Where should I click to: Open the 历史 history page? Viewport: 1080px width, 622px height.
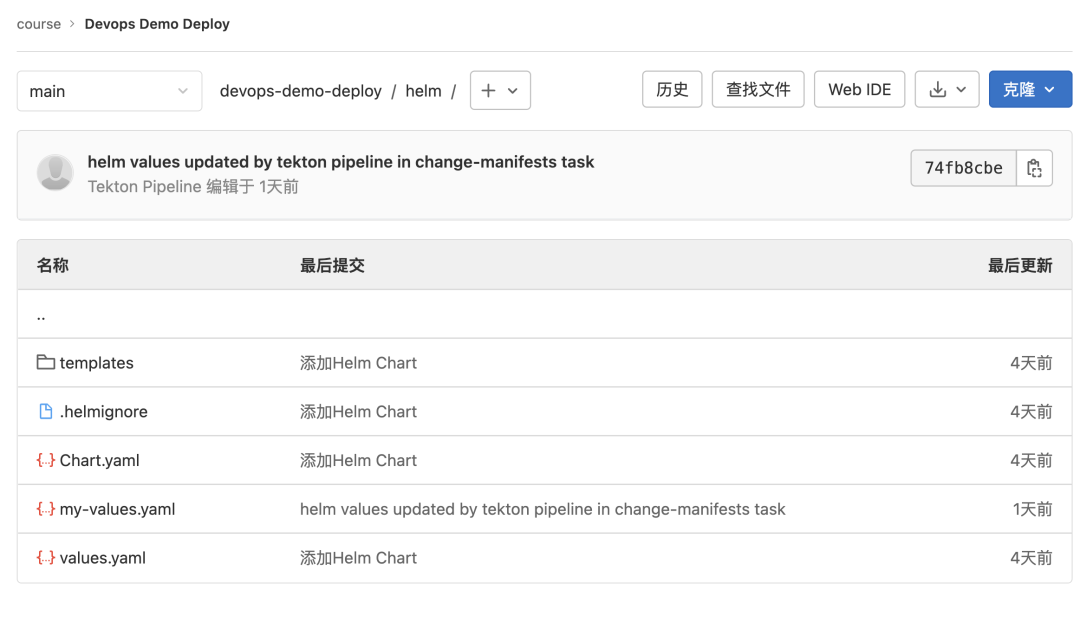672,89
